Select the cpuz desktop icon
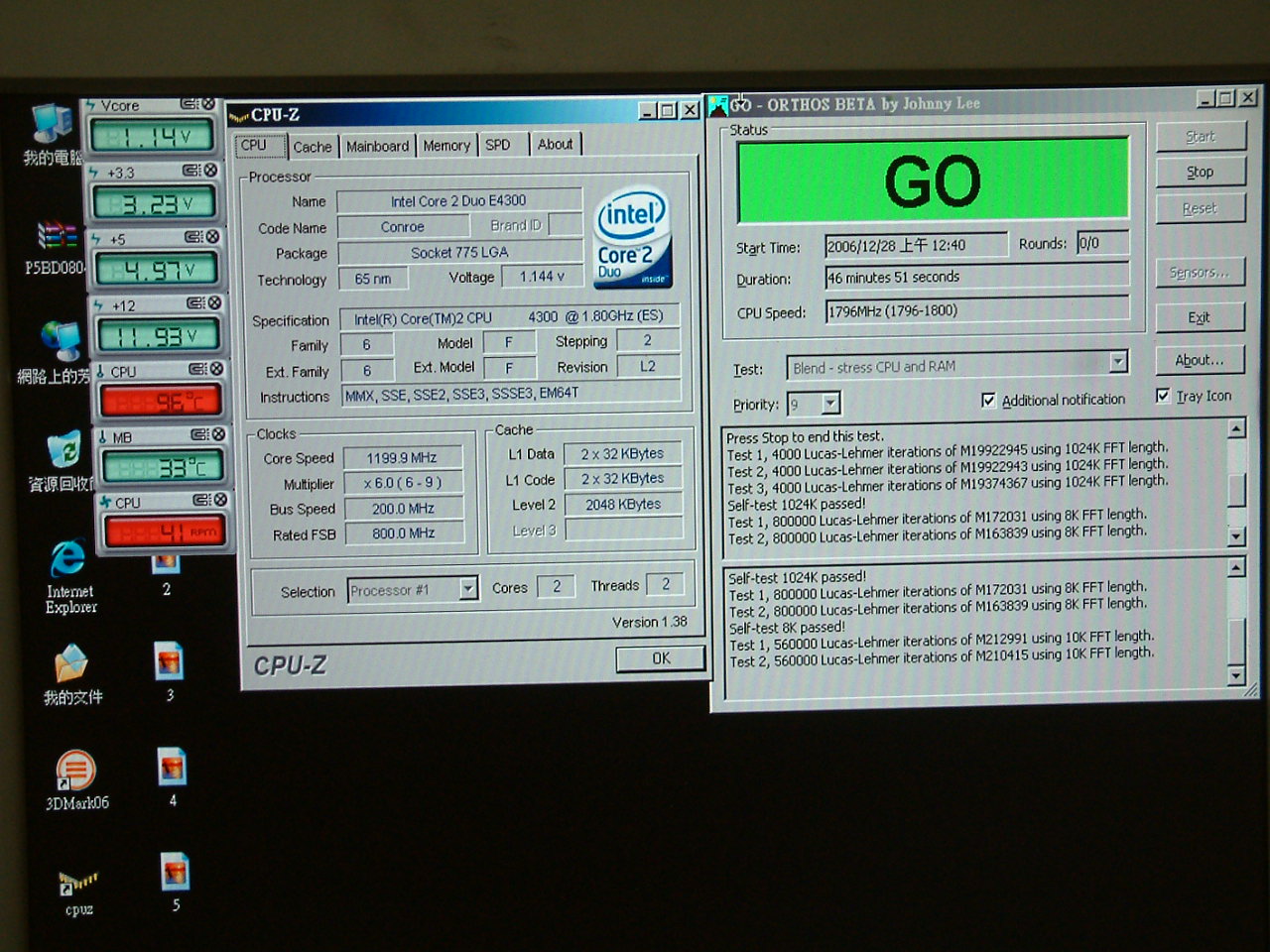The width and height of the screenshot is (1270, 952). [x=78, y=891]
